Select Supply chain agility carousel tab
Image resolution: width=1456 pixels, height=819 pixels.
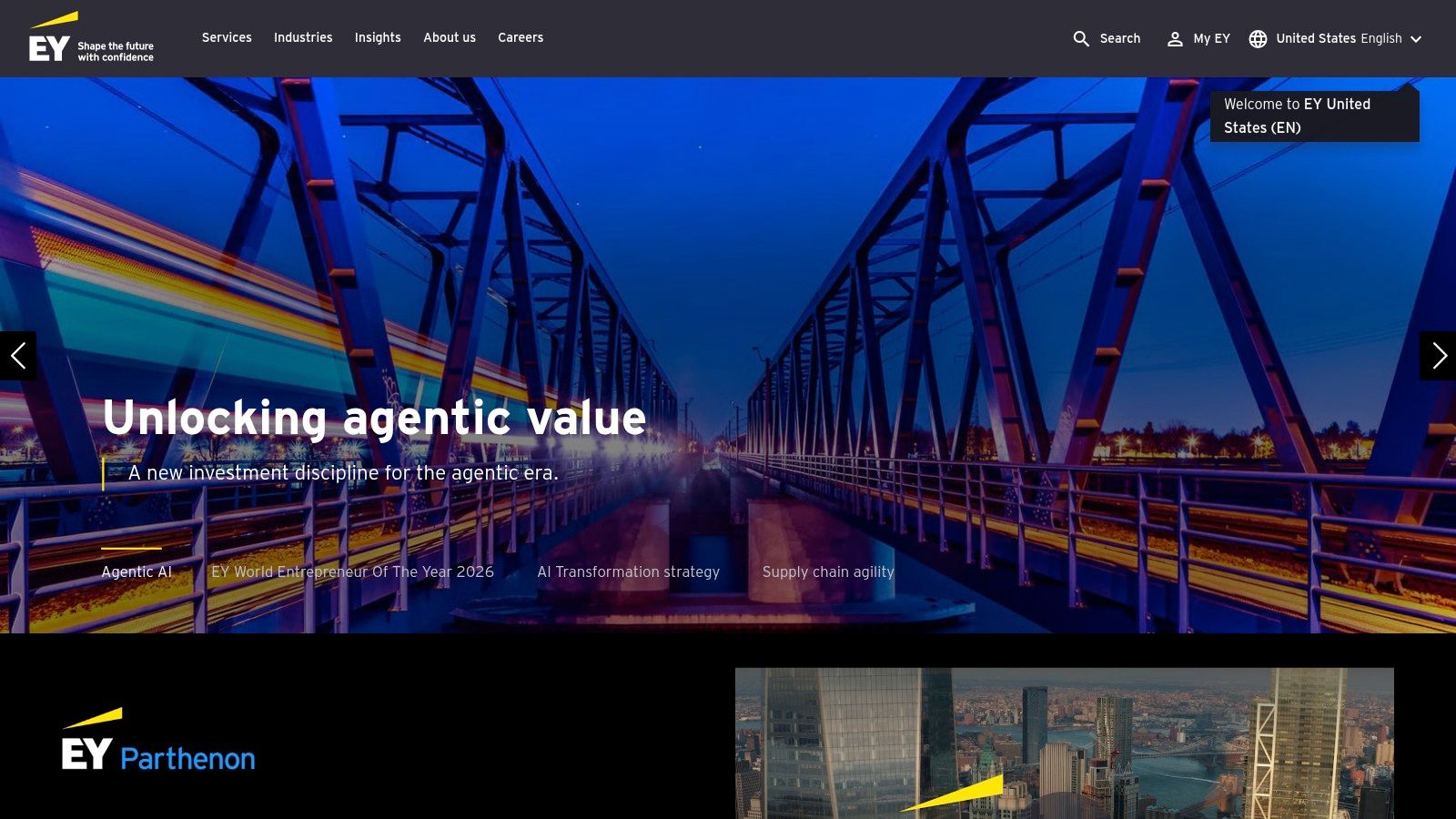coord(828,571)
